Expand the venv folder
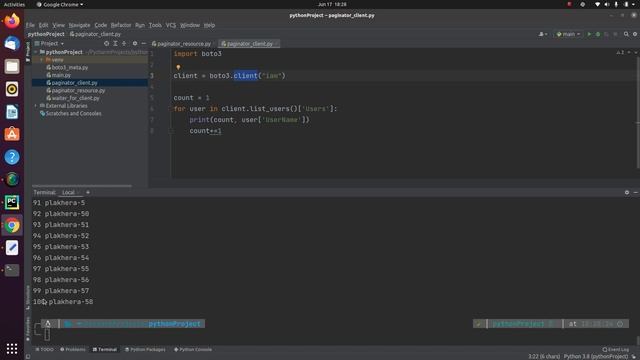Image resolution: width=640 pixels, height=360 pixels. click(x=42, y=60)
